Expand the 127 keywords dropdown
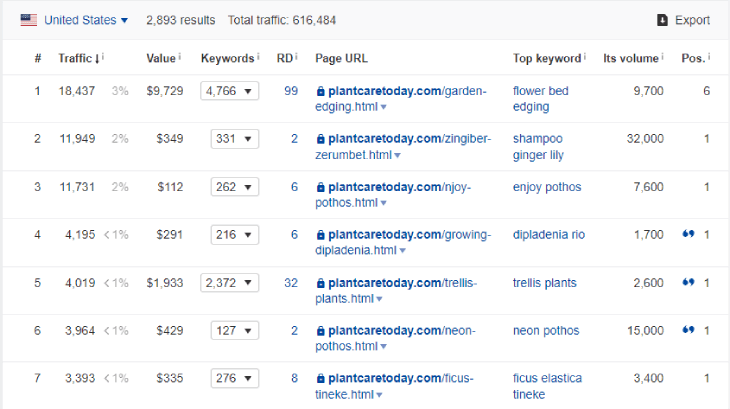This screenshot has height=409, width=730. (x=235, y=331)
